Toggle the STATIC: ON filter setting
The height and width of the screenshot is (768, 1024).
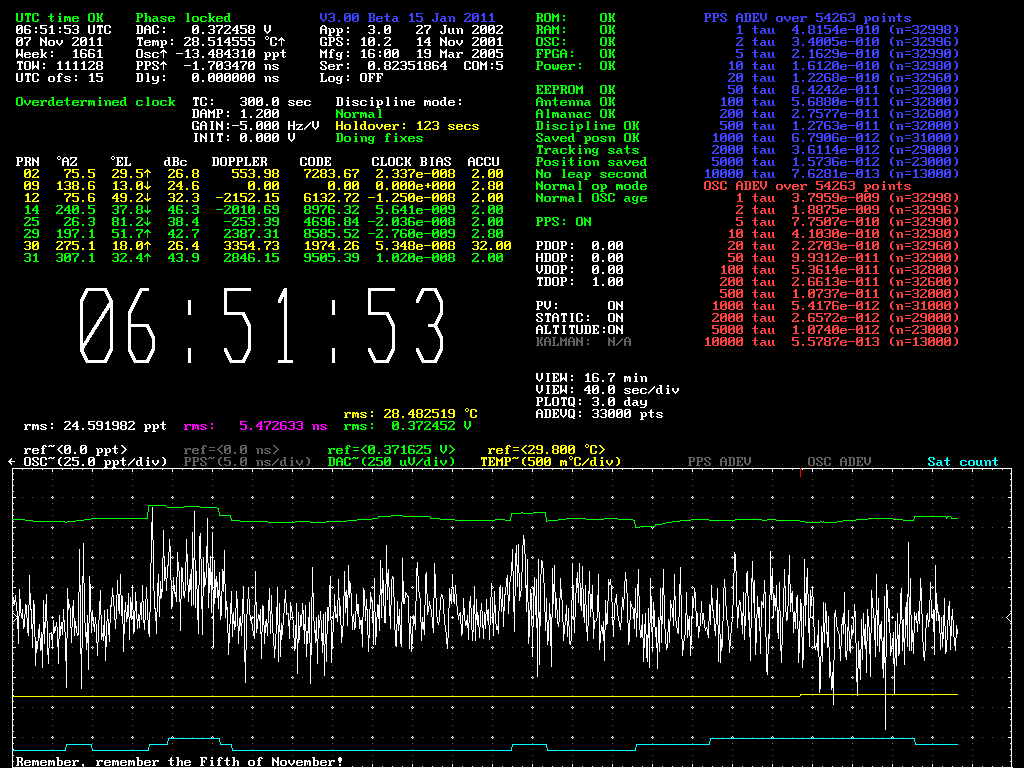point(579,318)
